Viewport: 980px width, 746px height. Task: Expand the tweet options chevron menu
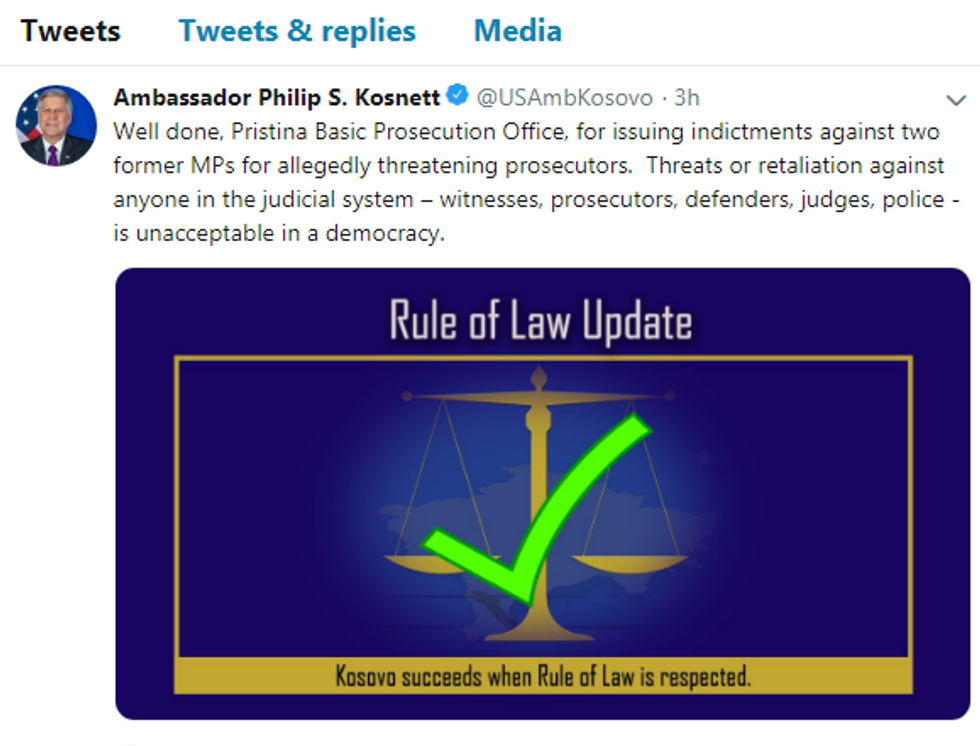pos(956,100)
